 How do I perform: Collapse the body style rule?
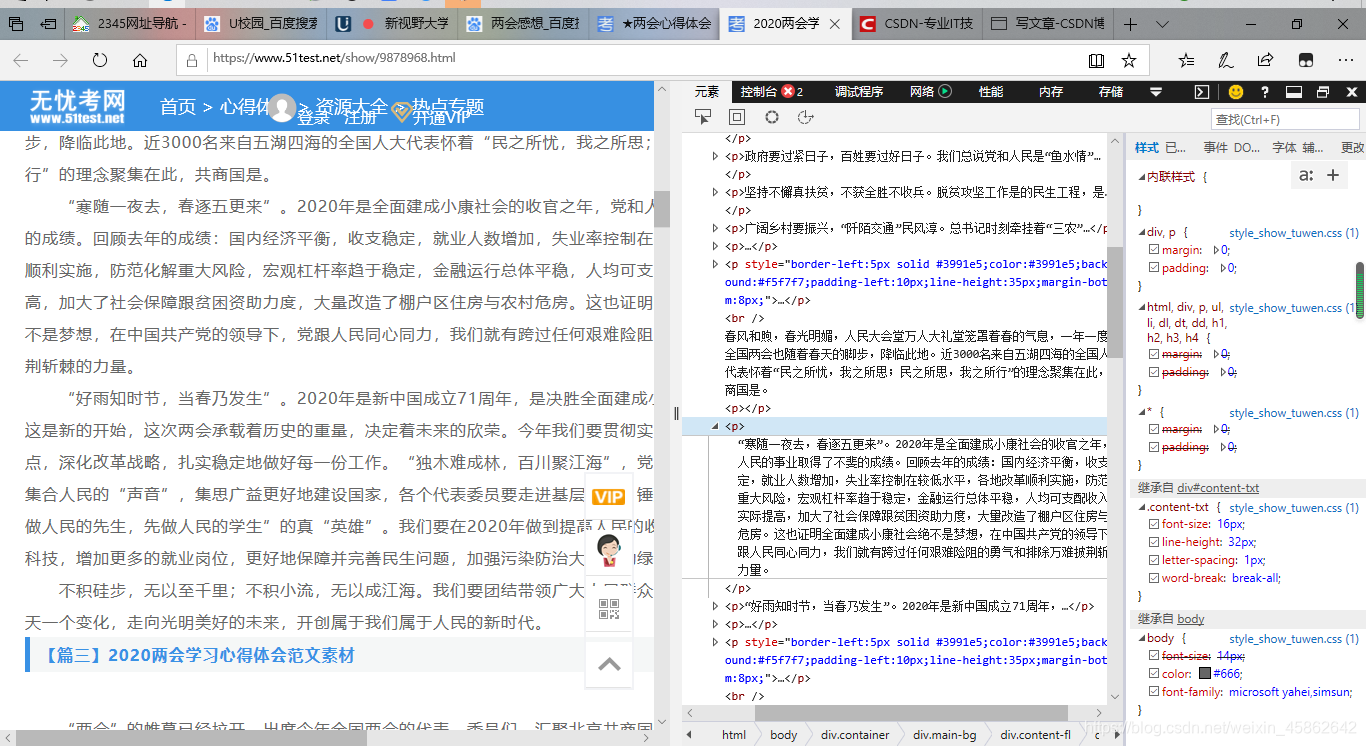pos(1141,638)
